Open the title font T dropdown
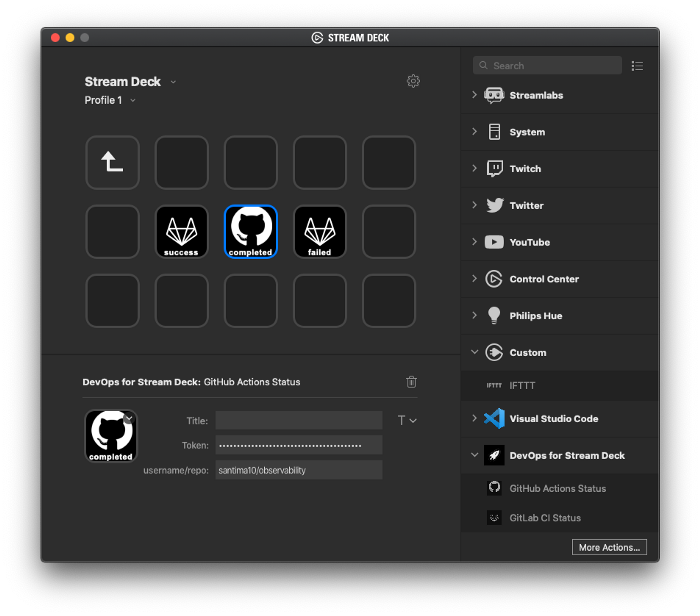The height and width of the screenshot is (616, 700). click(407, 420)
